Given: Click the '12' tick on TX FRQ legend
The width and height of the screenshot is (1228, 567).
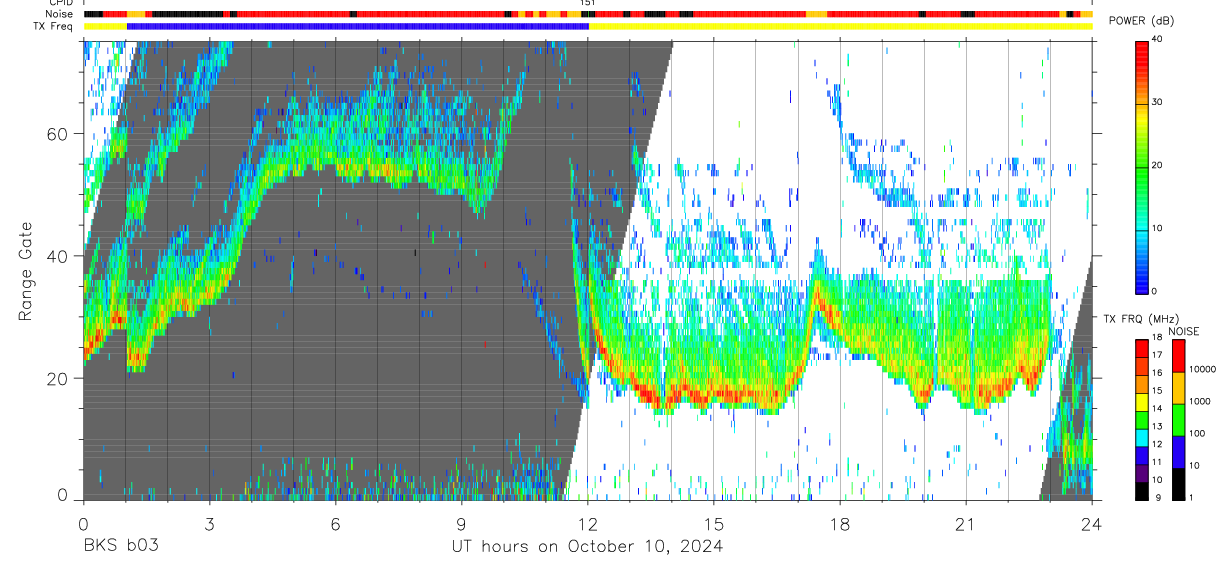Looking at the screenshot, I should [x=1157, y=445].
